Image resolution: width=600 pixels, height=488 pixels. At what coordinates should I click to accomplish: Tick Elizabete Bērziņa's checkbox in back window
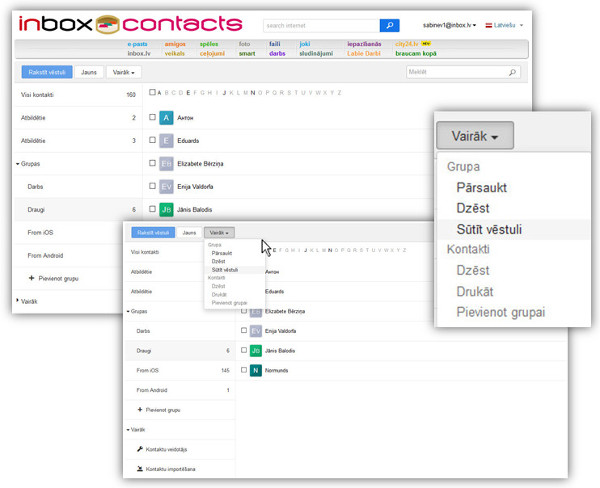pos(152,163)
